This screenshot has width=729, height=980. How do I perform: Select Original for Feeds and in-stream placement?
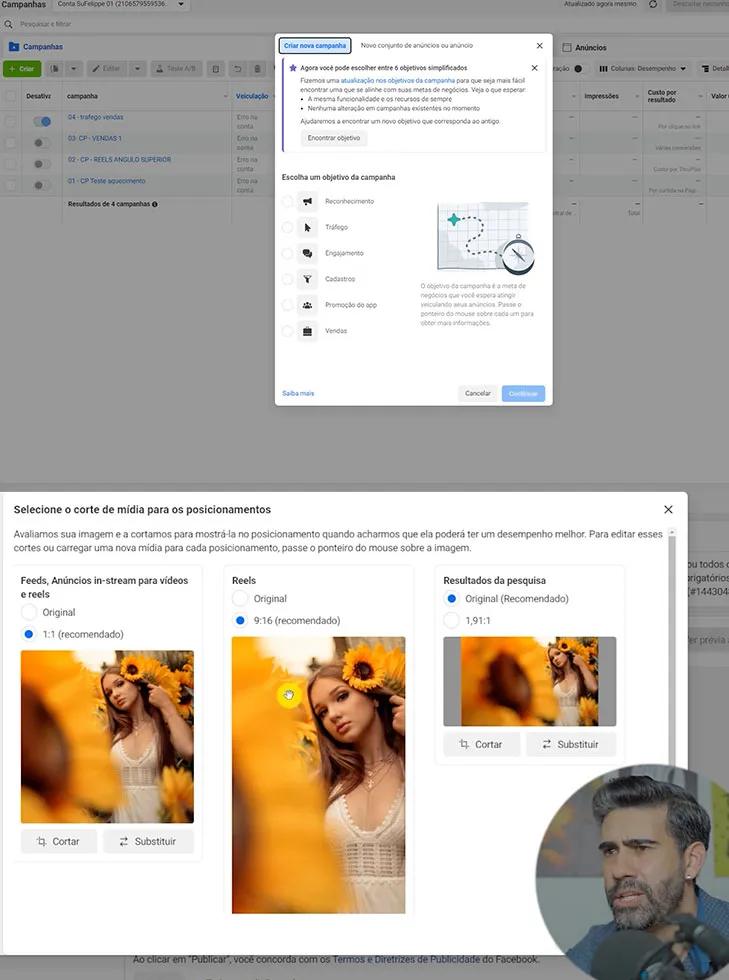click(29, 612)
